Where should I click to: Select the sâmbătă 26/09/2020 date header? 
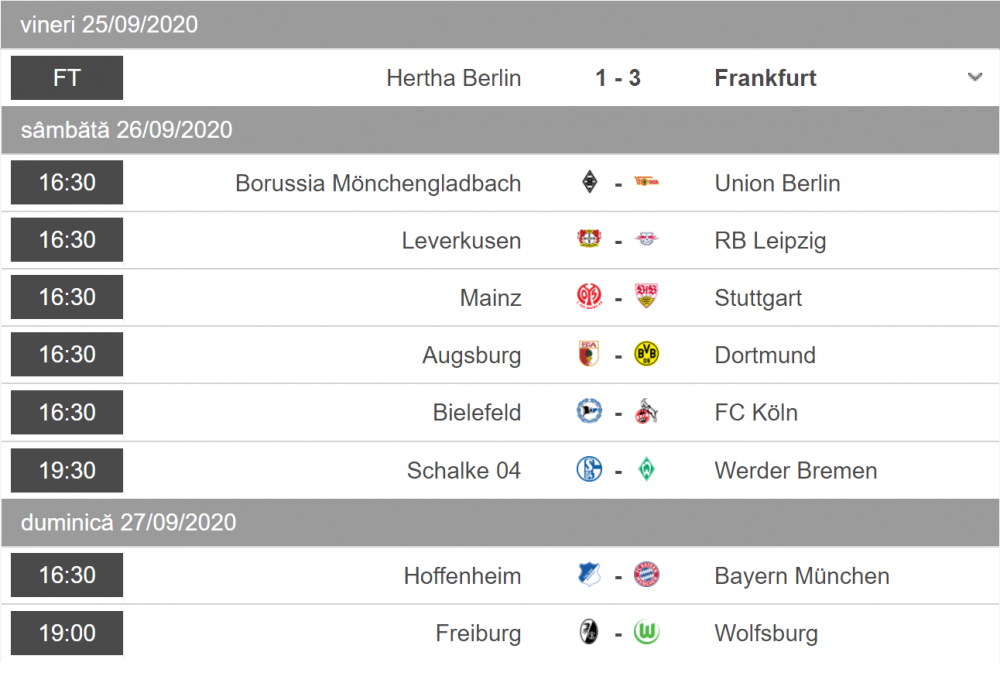coord(126,130)
